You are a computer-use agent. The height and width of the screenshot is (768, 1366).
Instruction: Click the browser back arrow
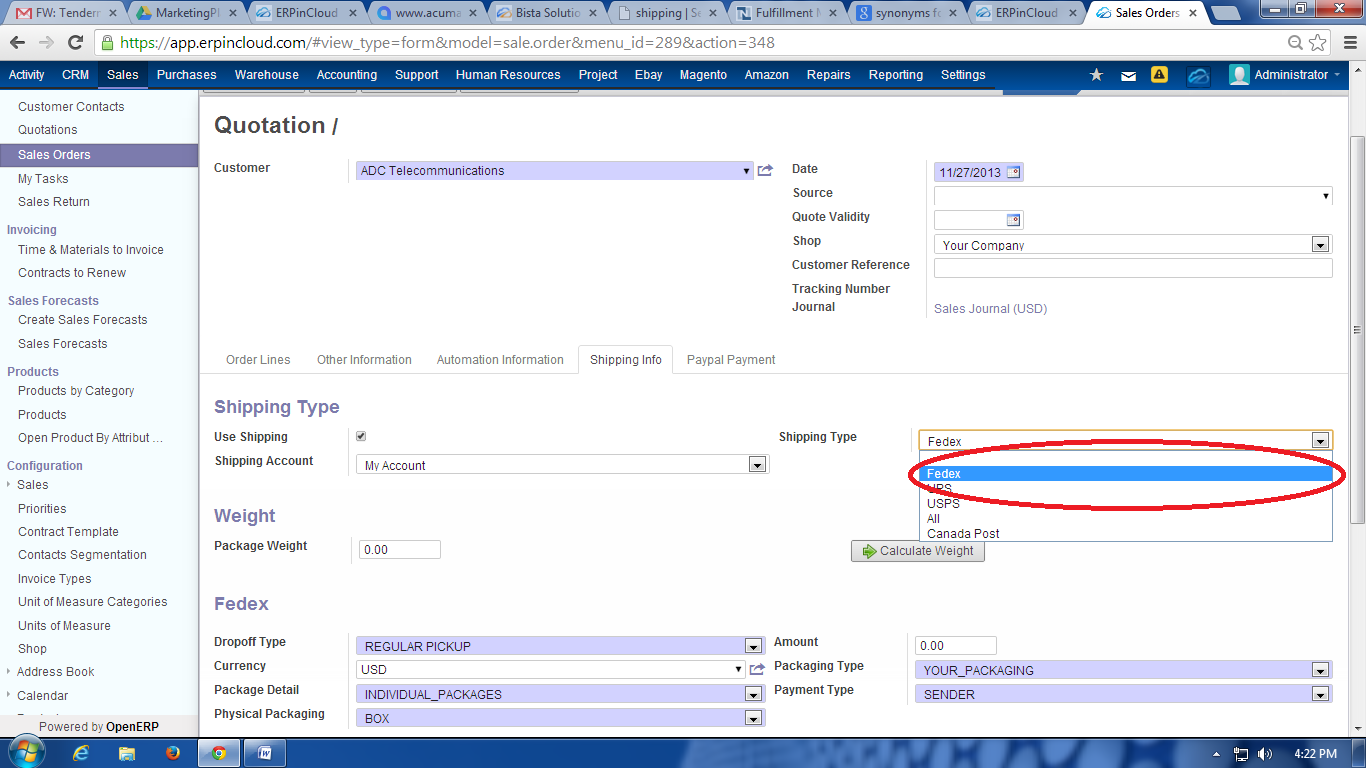[18, 43]
